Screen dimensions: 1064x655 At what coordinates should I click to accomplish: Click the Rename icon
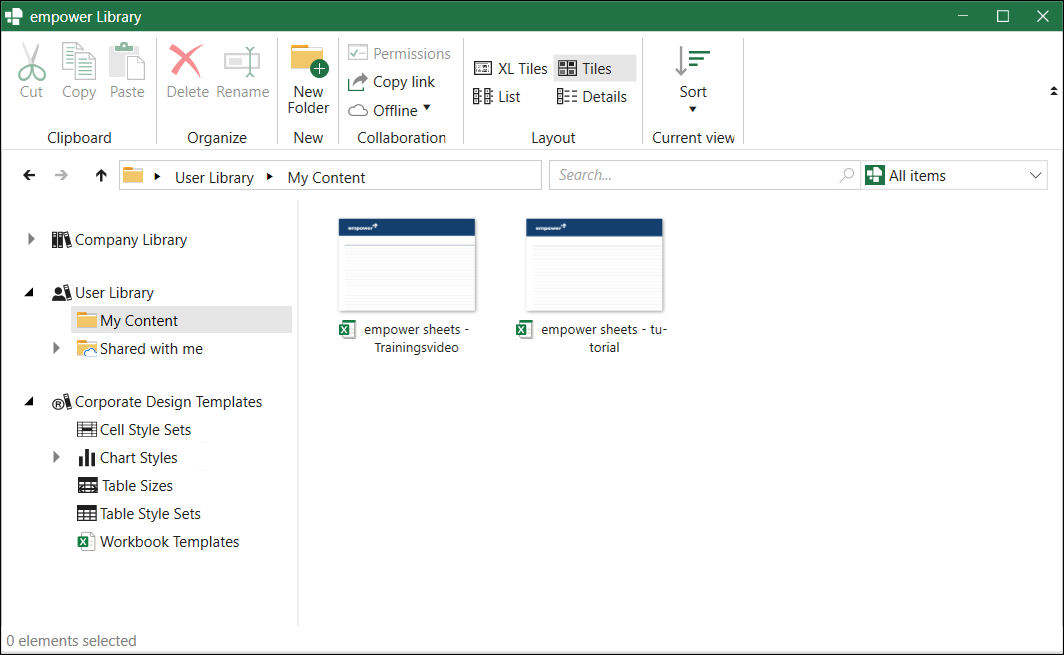[242, 62]
